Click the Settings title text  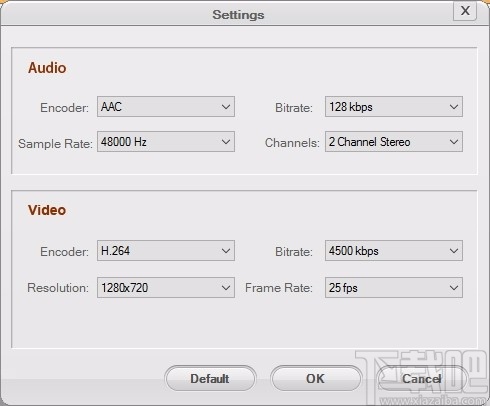pyautogui.click(x=238, y=15)
